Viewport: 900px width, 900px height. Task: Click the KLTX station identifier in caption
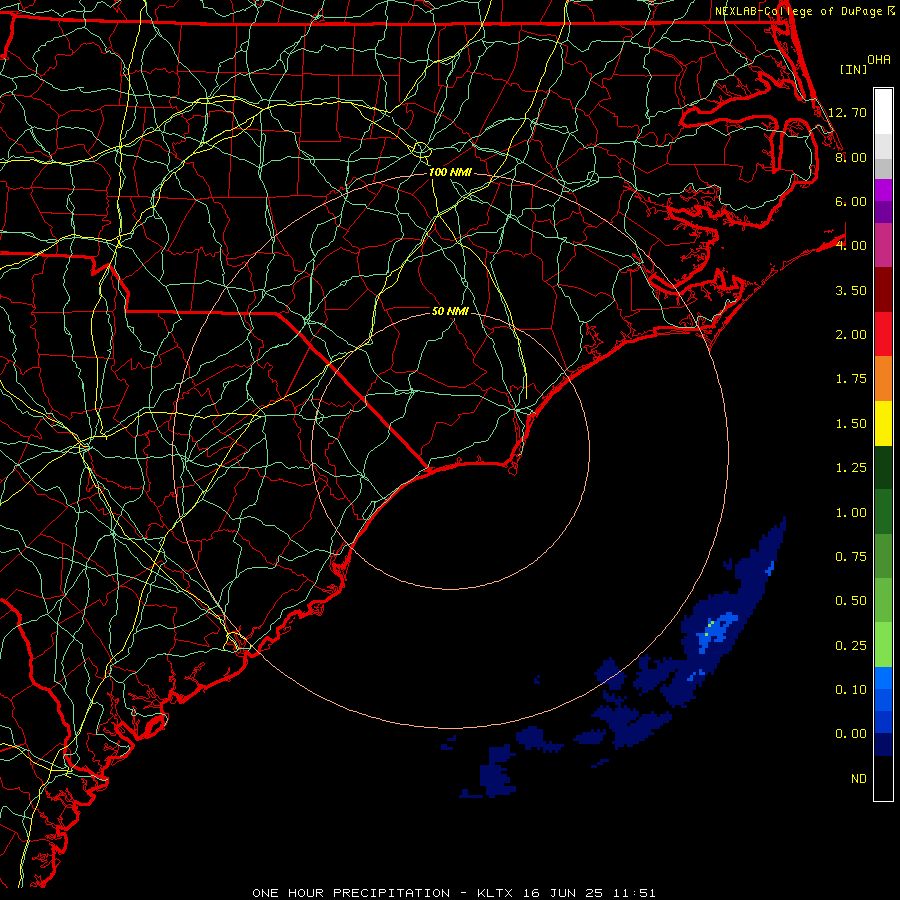pos(494,893)
